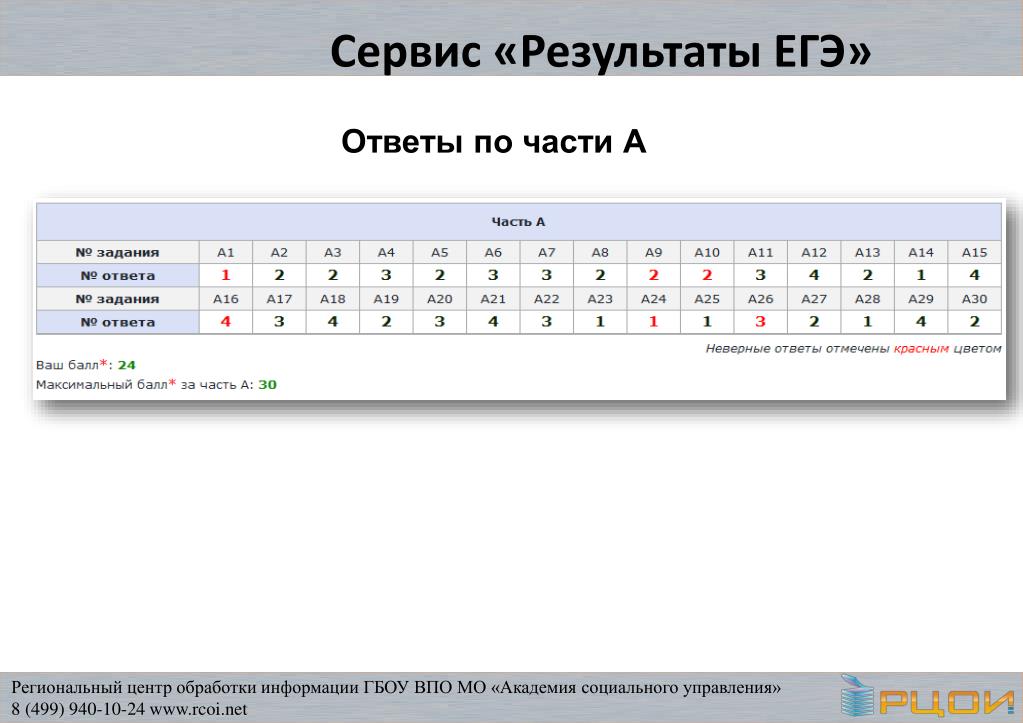Select the A4 task number cell
Screen dimensions: 1023x723
pyautogui.click(x=386, y=253)
